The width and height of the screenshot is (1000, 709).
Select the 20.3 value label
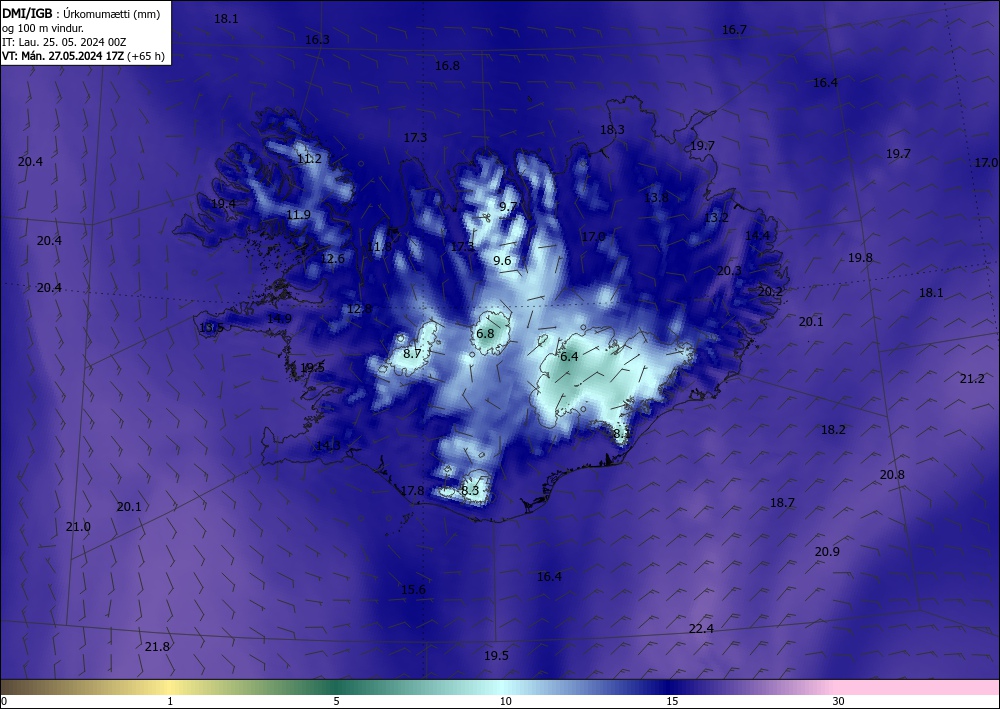coord(729,271)
